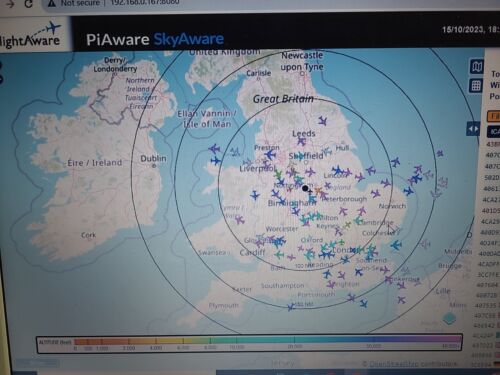
Task: Click the Plymouth label on the map
Action: [x=223, y=305]
